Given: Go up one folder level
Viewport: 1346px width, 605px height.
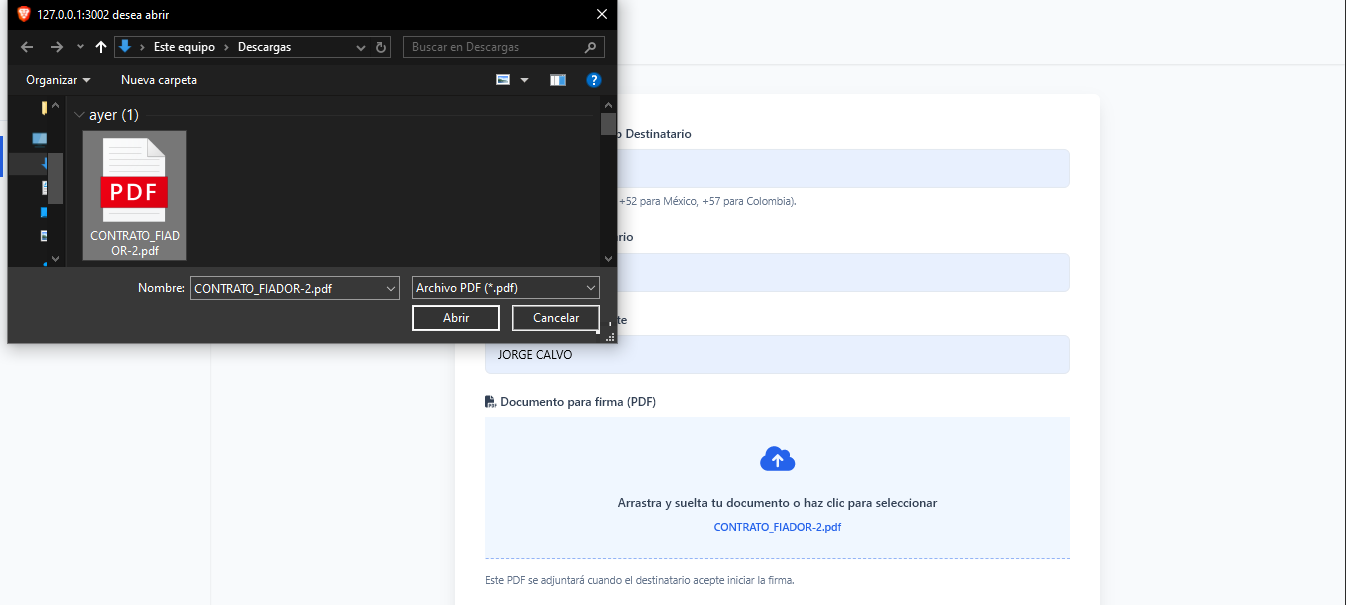Looking at the screenshot, I should pos(100,47).
